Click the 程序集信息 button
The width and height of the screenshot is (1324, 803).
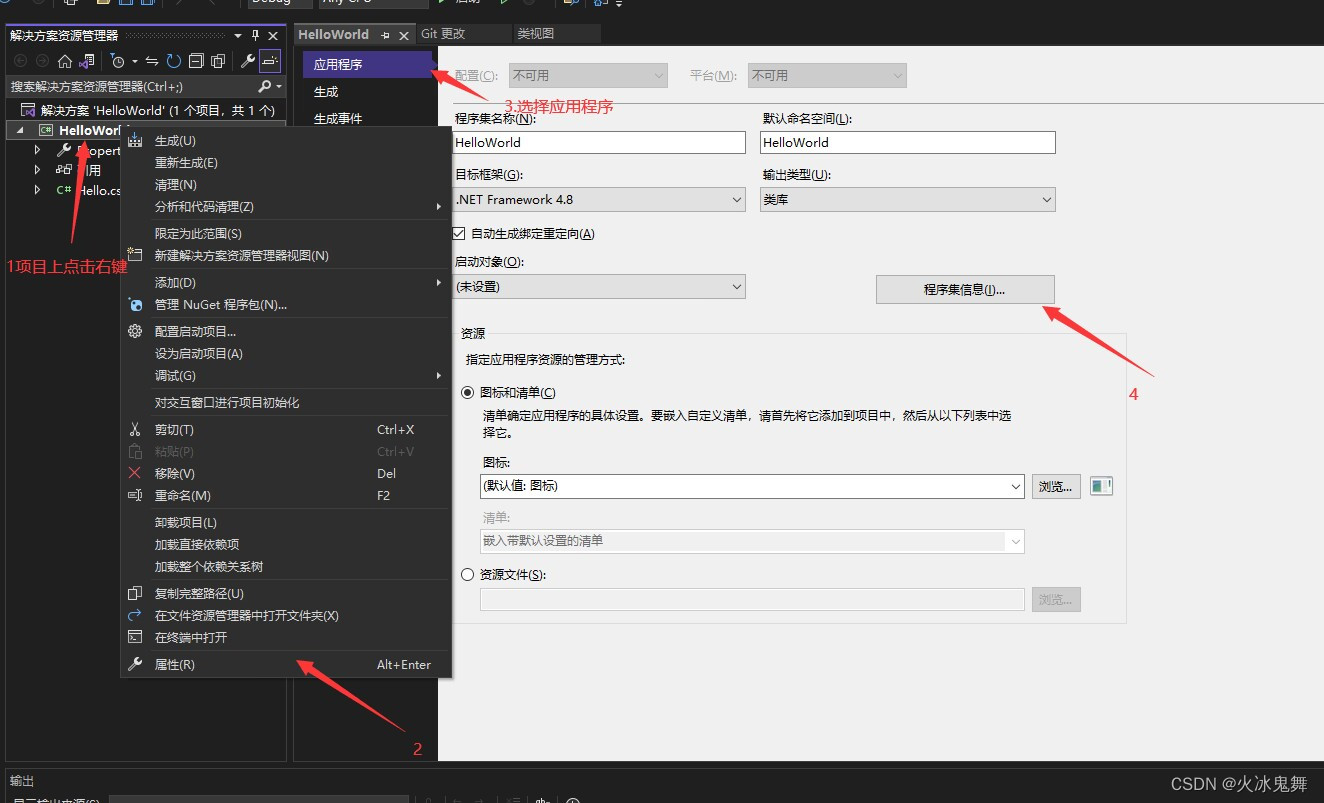click(x=964, y=289)
